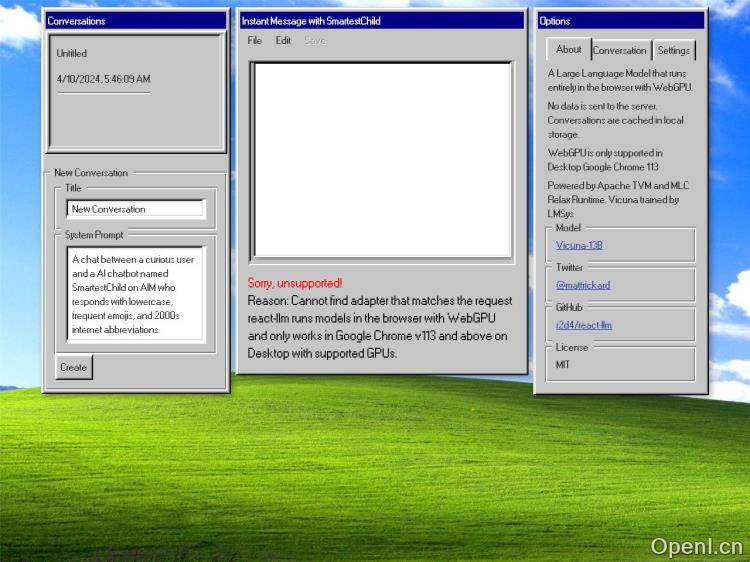
Task: Open the Settings tab
Action: click(x=674, y=50)
